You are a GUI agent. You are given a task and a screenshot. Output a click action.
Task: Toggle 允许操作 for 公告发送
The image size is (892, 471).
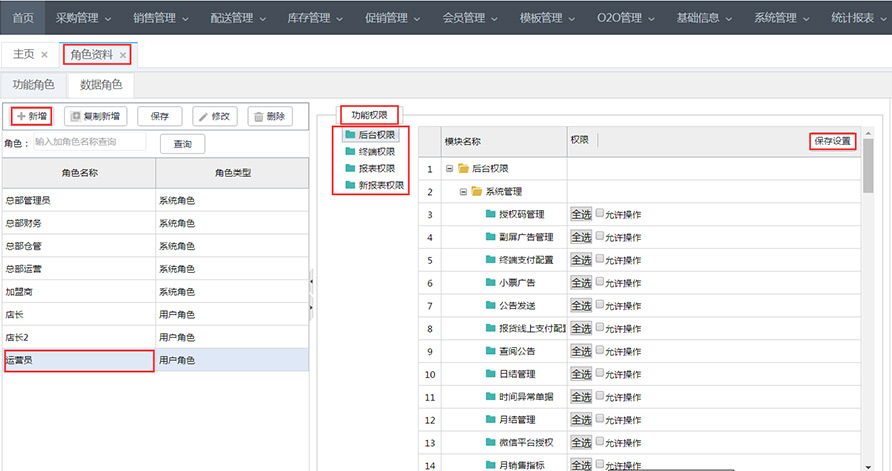[x=600, y=304]
